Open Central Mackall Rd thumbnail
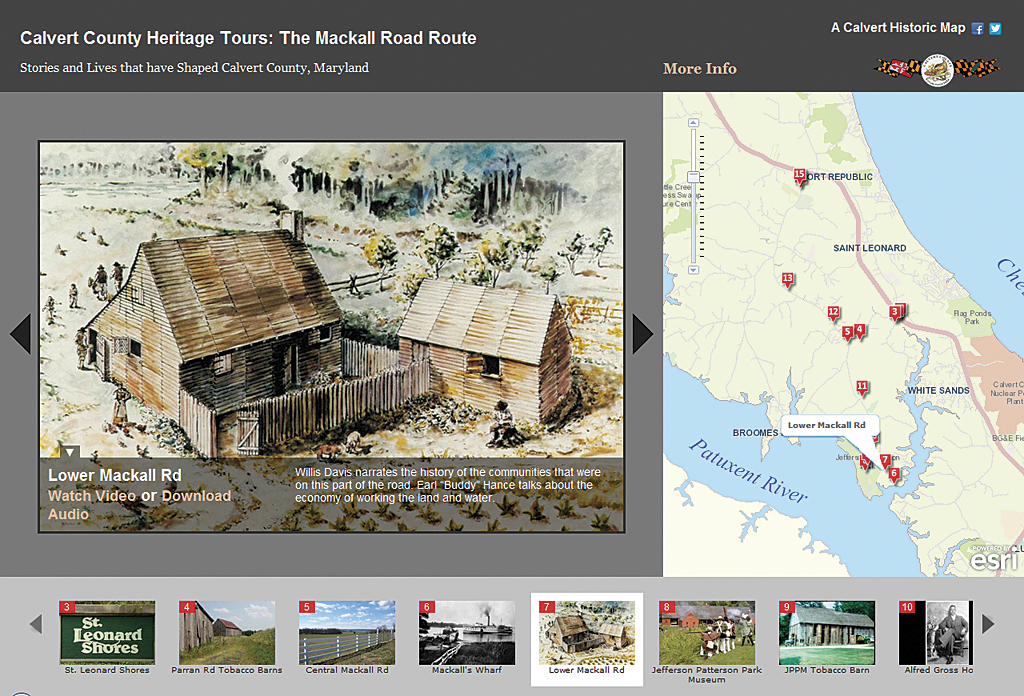 [x=347, y=633]
